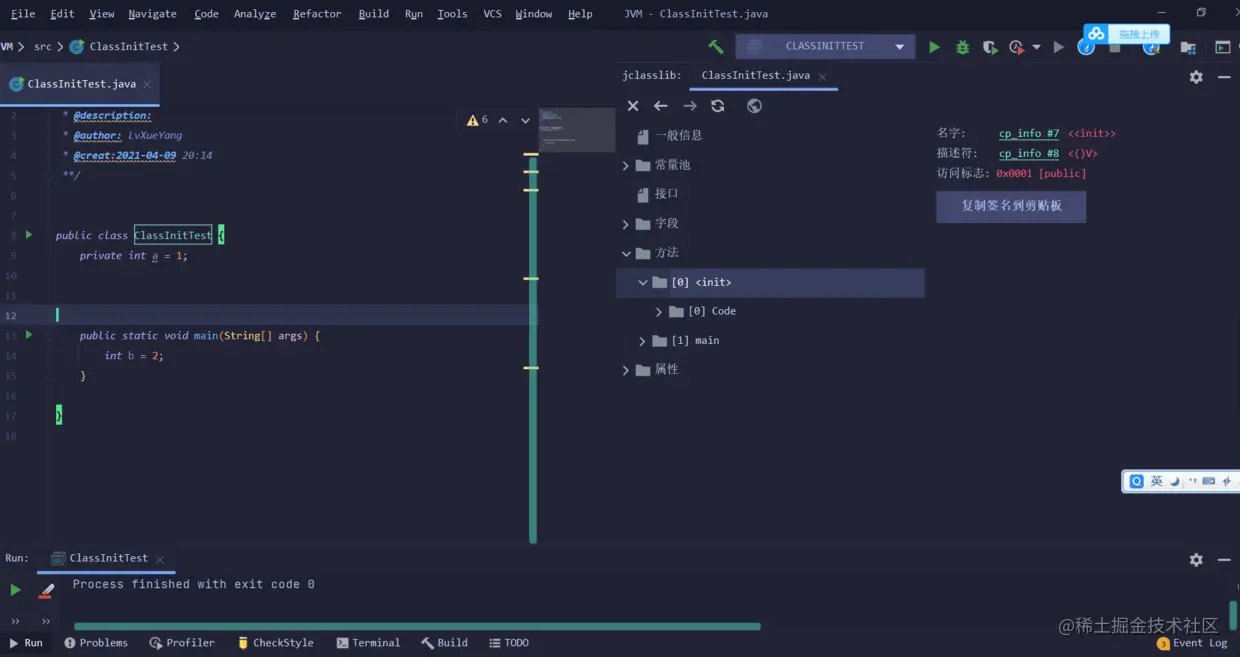Open the CLASSINITTEST run configuration dropdown
This screenshot has width=1240, height=657.
point(825,47)
